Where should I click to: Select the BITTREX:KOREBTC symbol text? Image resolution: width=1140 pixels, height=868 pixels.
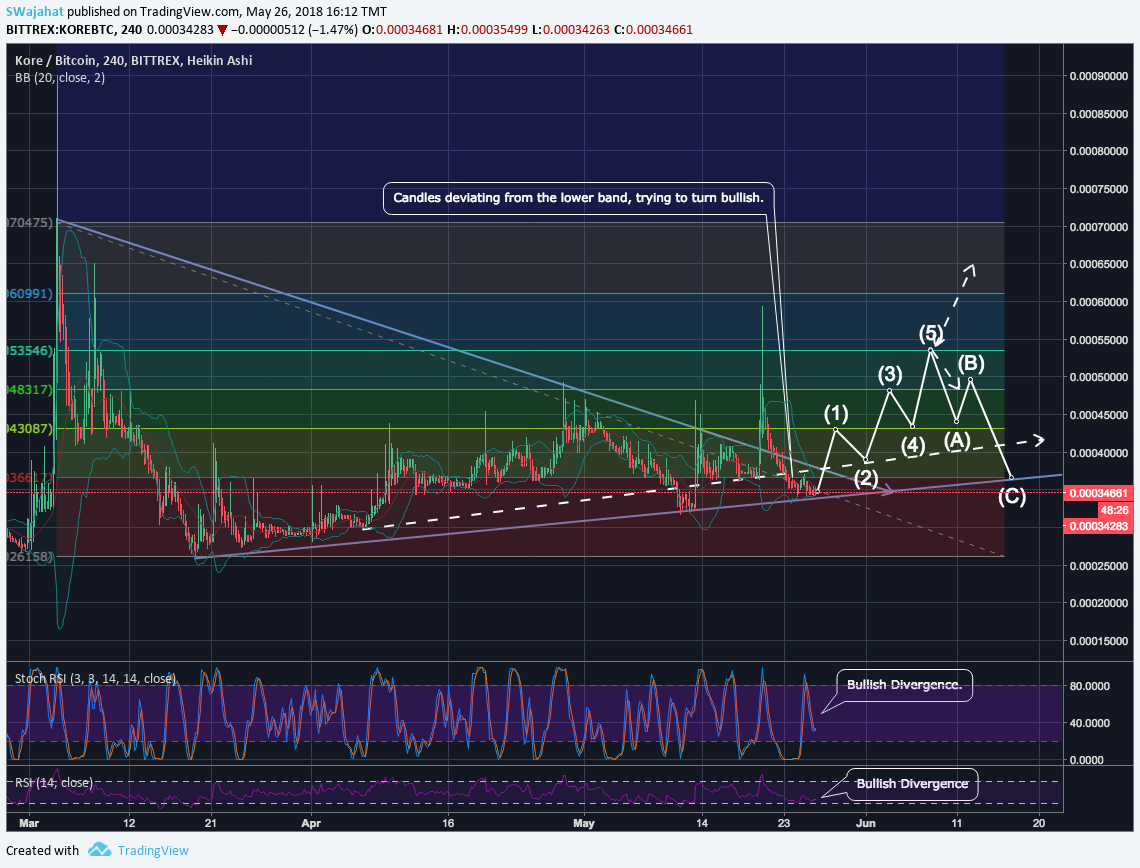click(62, 30)
